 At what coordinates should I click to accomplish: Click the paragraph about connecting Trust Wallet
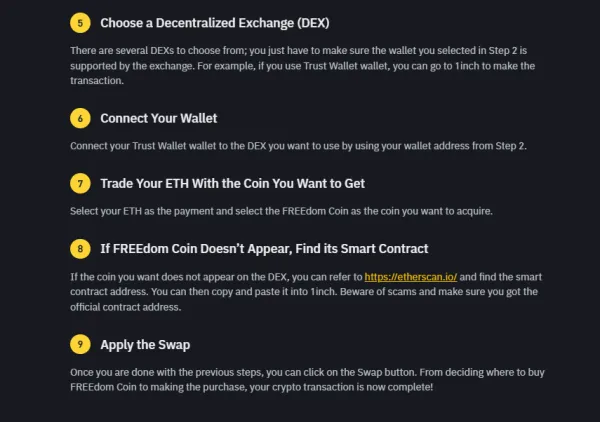pos(298,145)
